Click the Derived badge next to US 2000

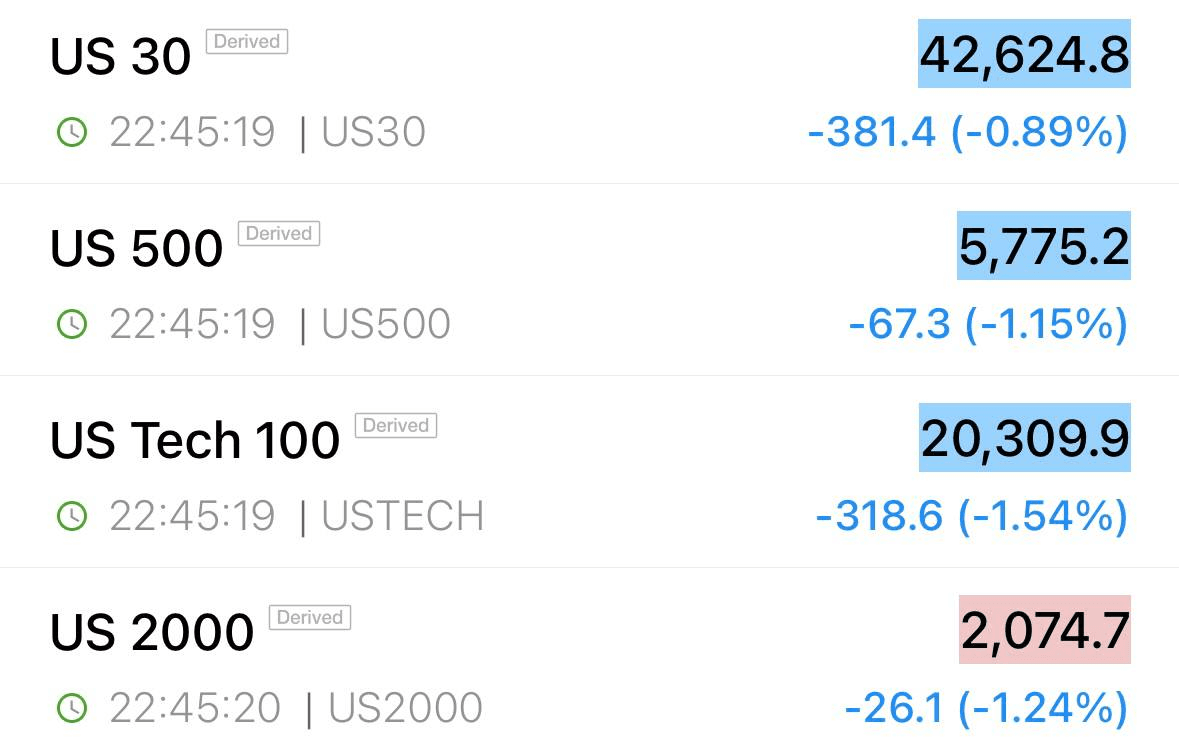click(310, 617)
